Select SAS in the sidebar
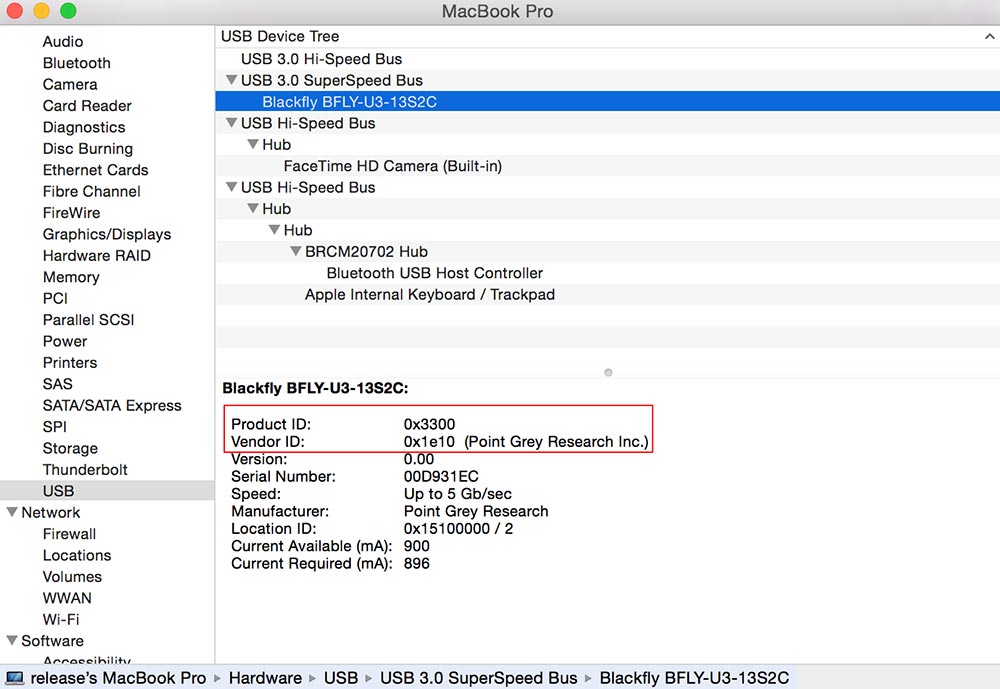1000x689 pixels. coord(57,384)
